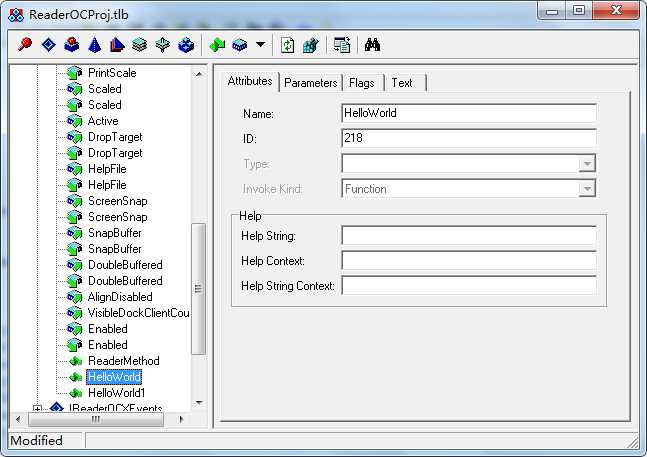Open the Invoke Kind combo box

587,189
